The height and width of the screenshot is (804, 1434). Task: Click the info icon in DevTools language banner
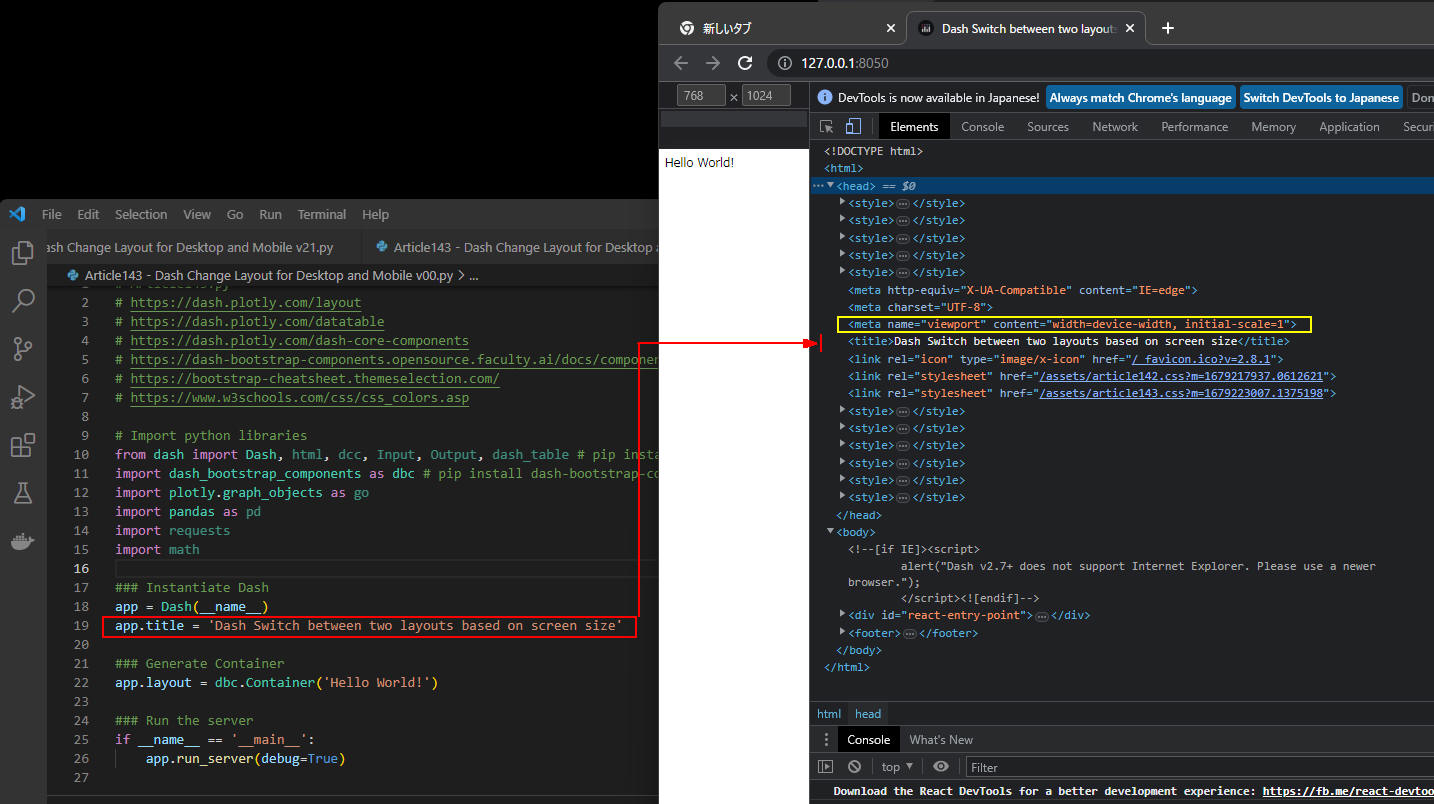click(825, 98)
